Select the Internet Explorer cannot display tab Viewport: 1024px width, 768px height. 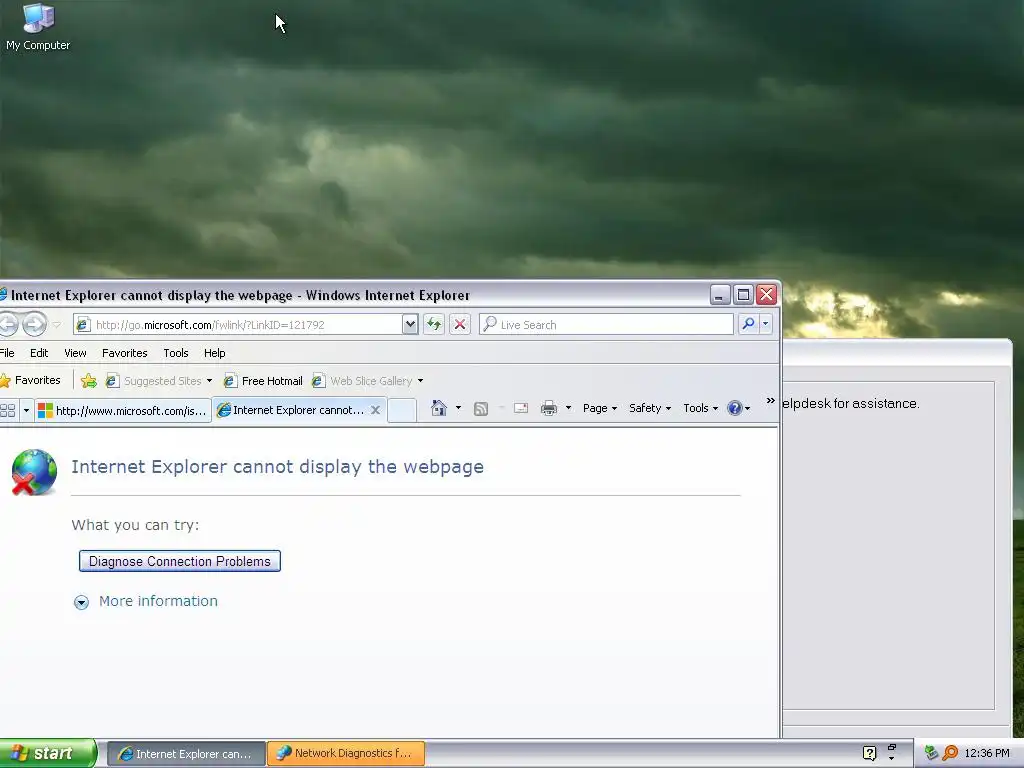click(291, 410)
